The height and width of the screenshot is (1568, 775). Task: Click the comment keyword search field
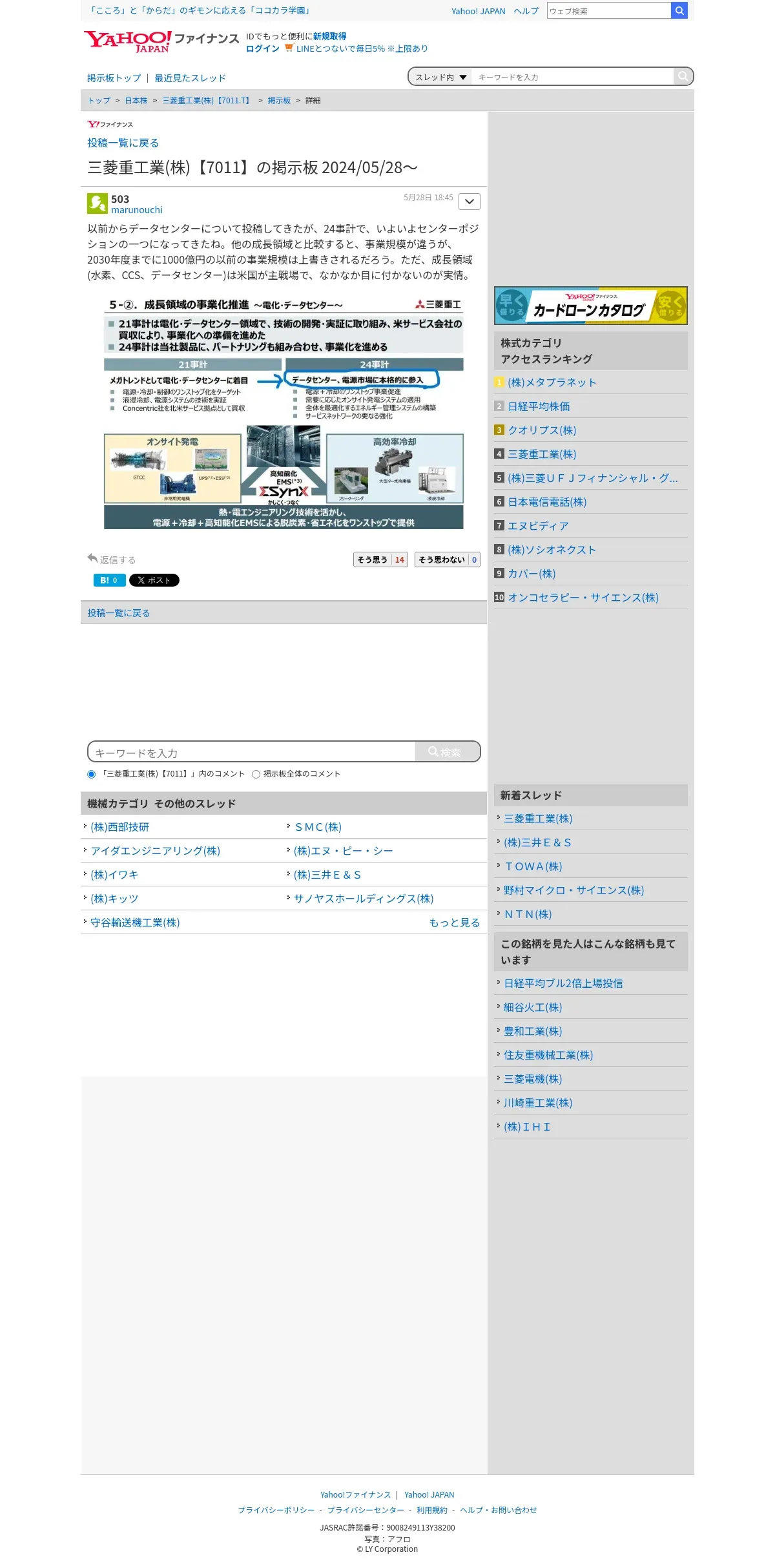(x=252, y=751)
